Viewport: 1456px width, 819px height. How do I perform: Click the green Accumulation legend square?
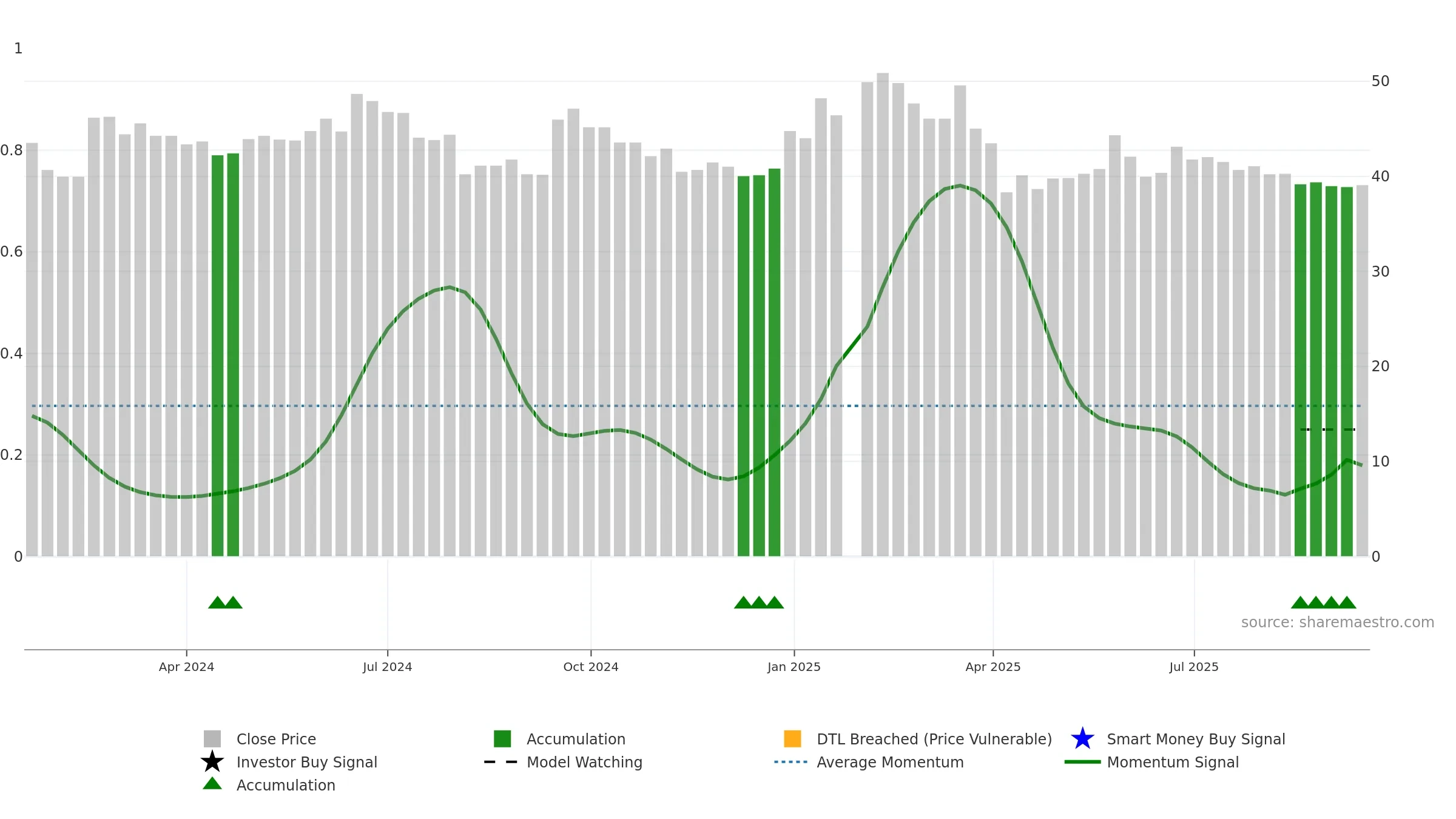(502, 739)
